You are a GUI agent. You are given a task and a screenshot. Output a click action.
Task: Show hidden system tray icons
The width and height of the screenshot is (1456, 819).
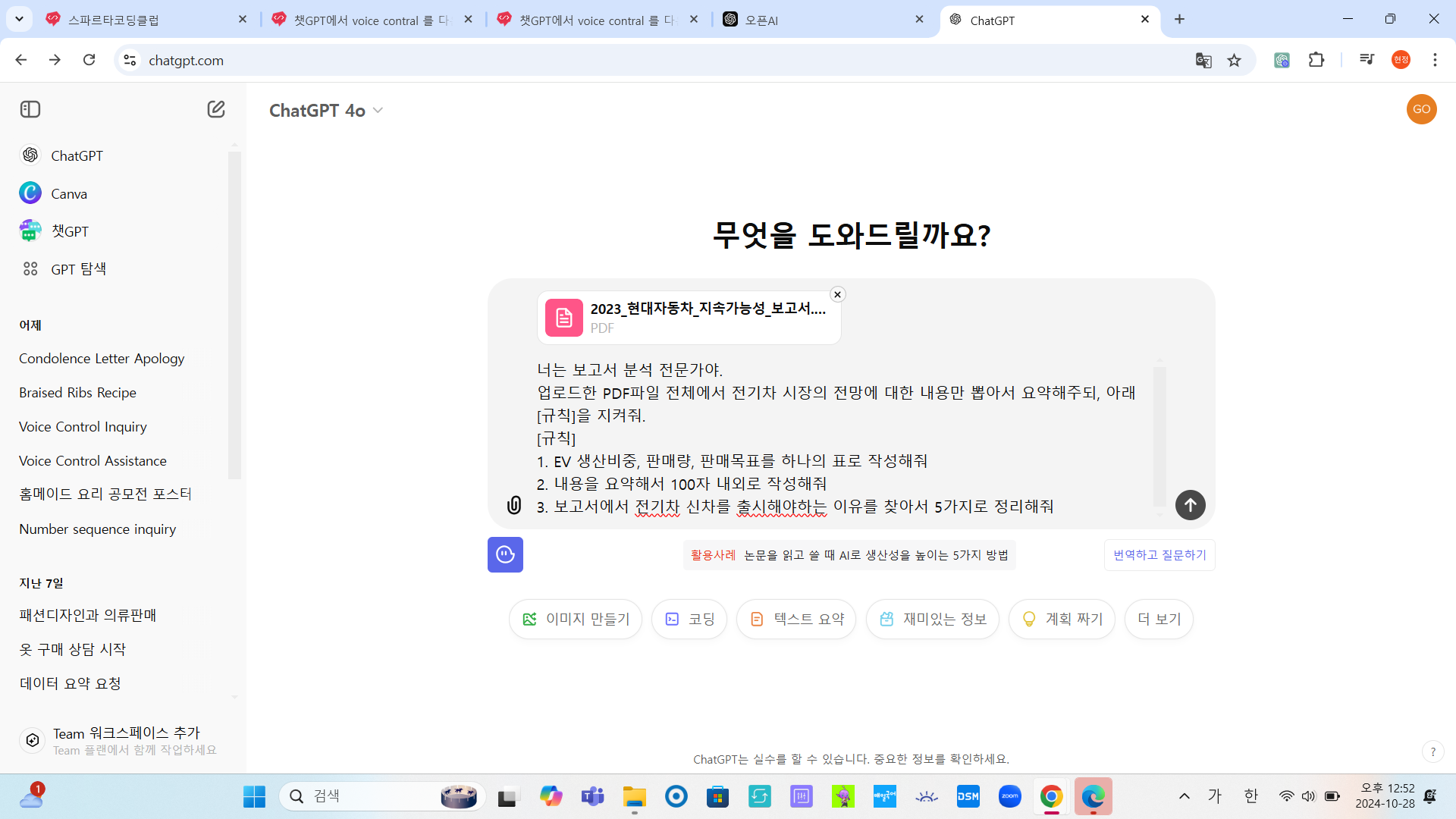[x=1184, y=796]
